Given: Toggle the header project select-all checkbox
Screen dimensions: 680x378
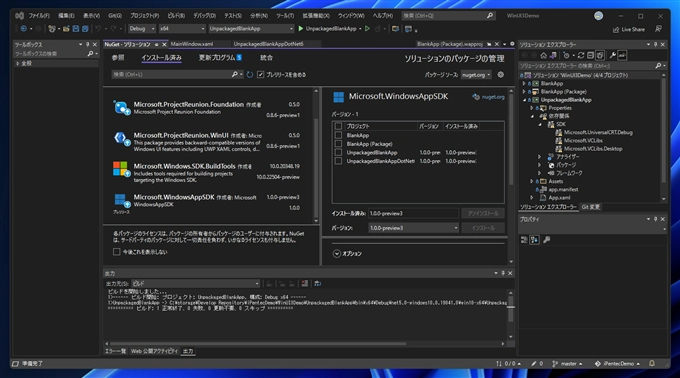Looking at the screenshot, I should tap(338, 126).
